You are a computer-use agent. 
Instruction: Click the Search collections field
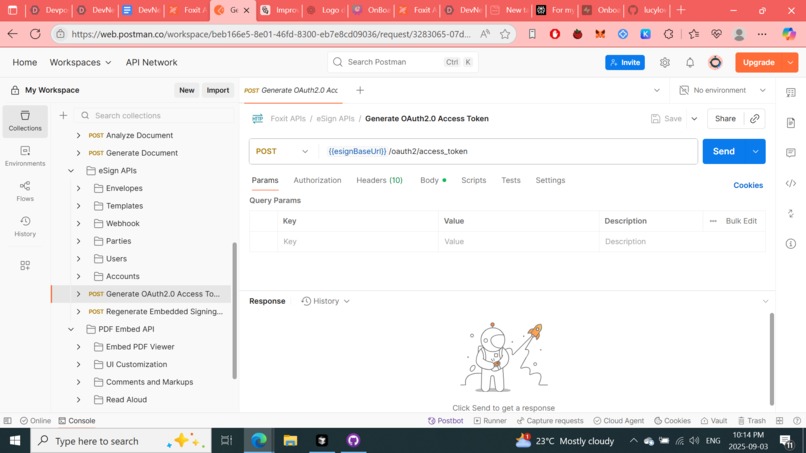point(154,115)
